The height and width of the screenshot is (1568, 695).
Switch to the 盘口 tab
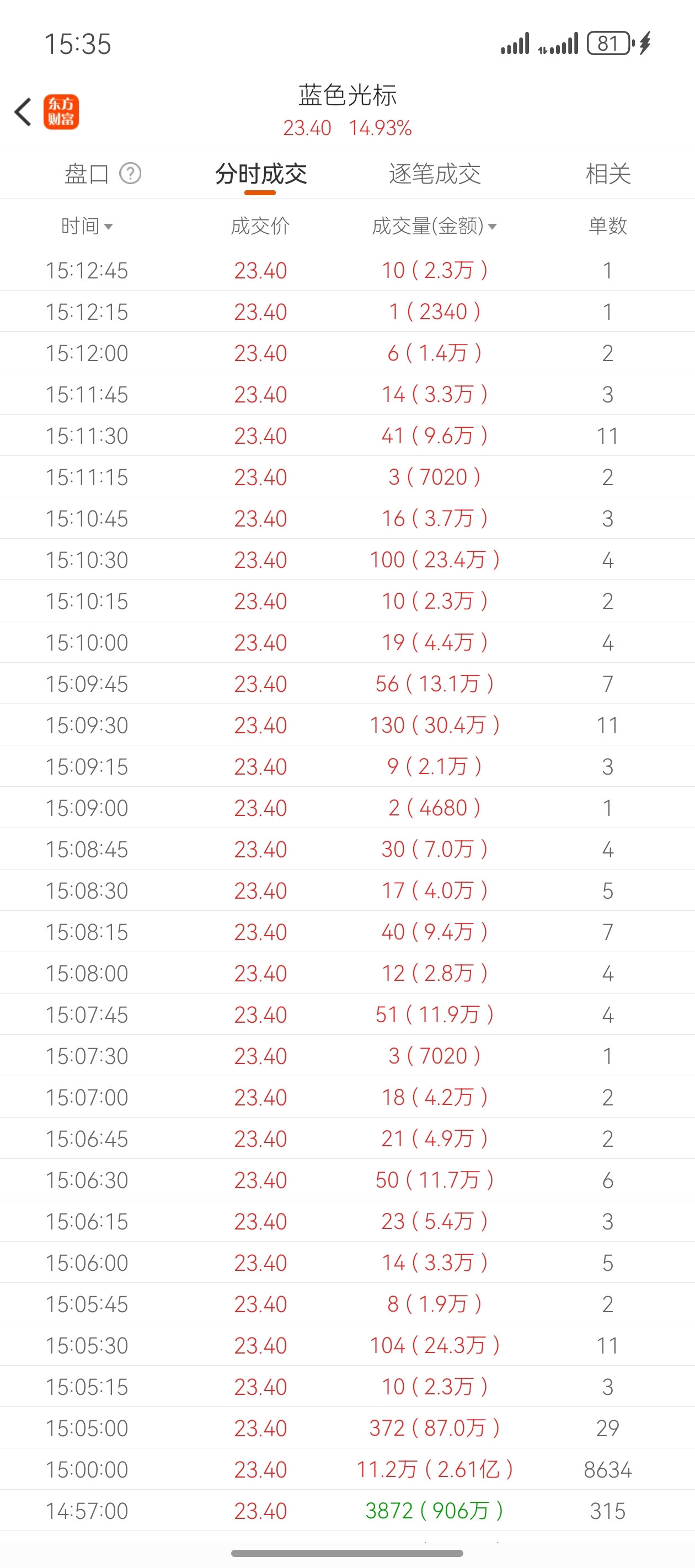(87, 174)
